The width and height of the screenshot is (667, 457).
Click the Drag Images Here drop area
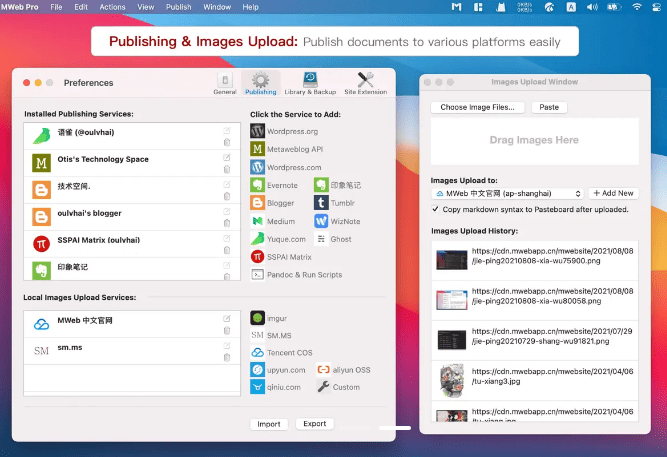[x=534, y=141]
